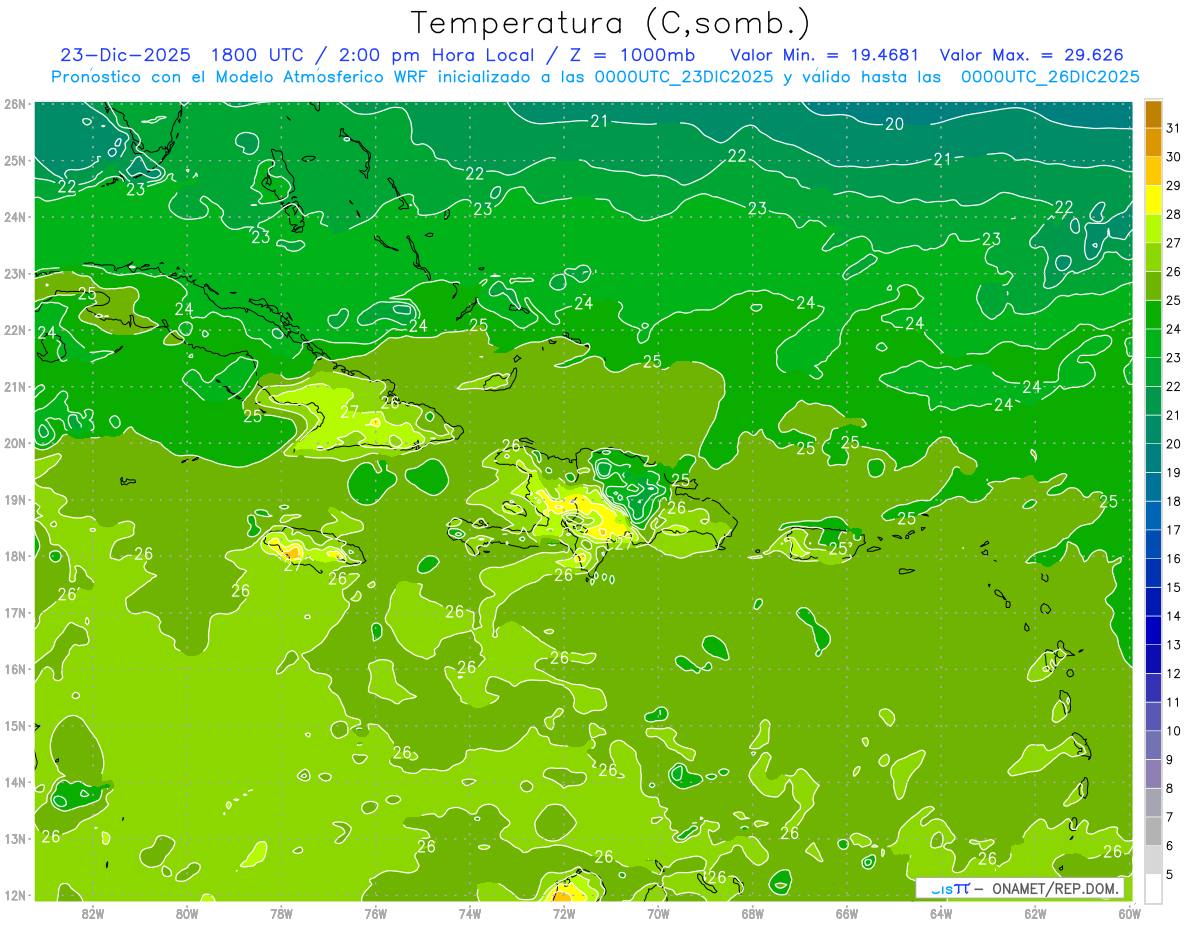The image size is (1200, 927).
Task: Click the '0000UTC_26DIC2025' valid-until timestamp
Action: 1050,77
